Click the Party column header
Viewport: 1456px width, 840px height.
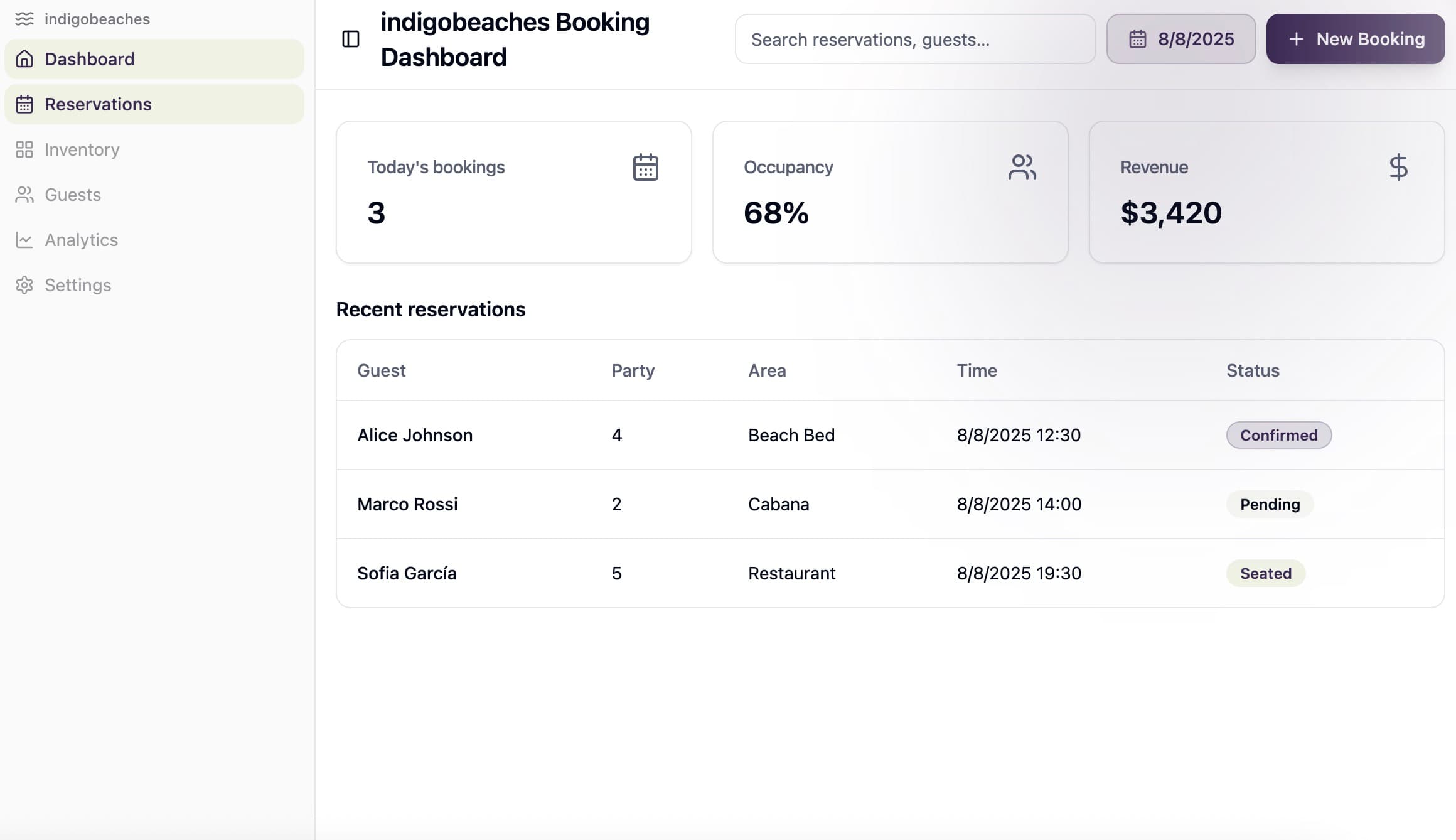point(633,370)
